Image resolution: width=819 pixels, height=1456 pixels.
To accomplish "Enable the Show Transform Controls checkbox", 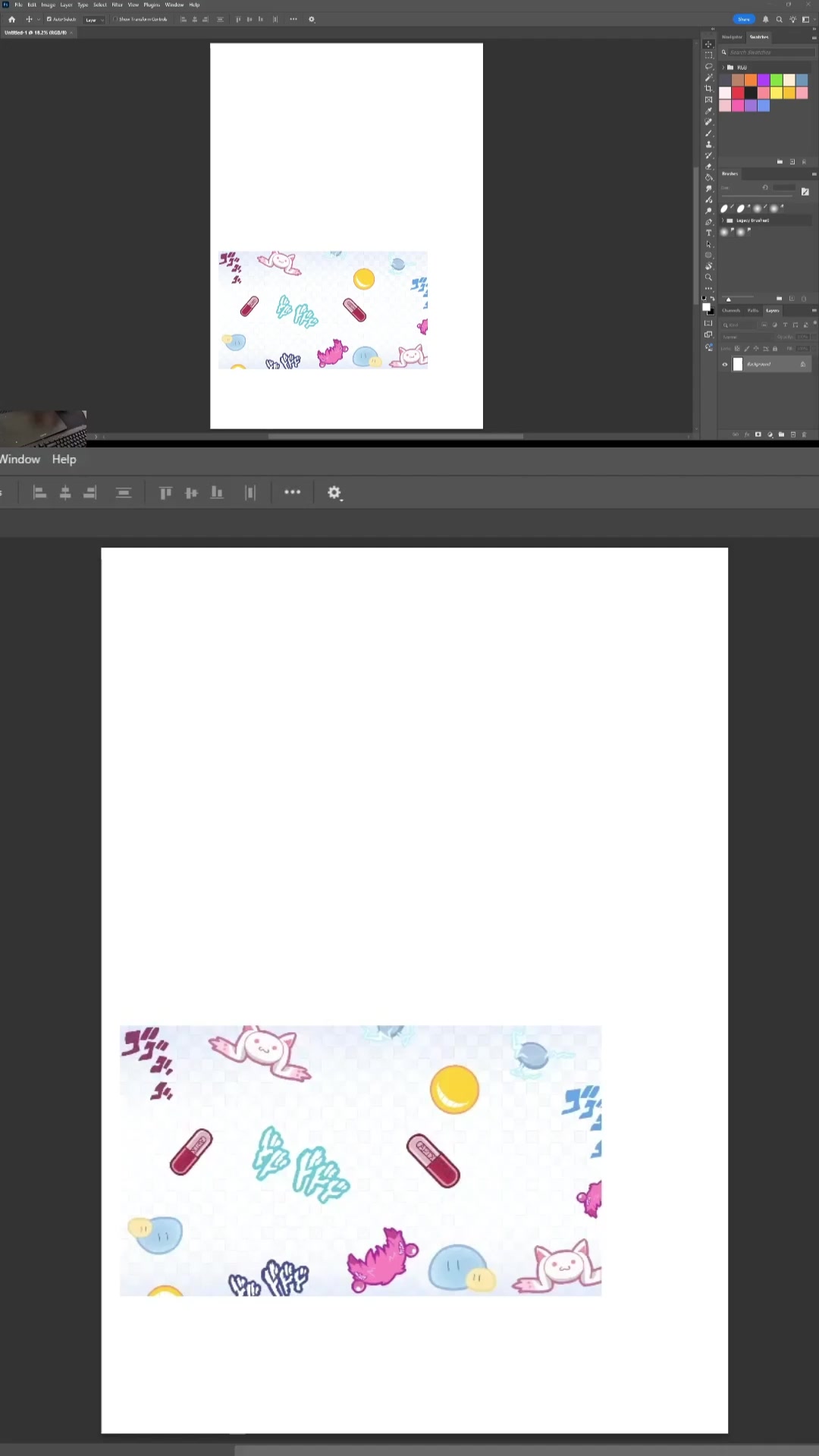I will [x=115, y=19].
